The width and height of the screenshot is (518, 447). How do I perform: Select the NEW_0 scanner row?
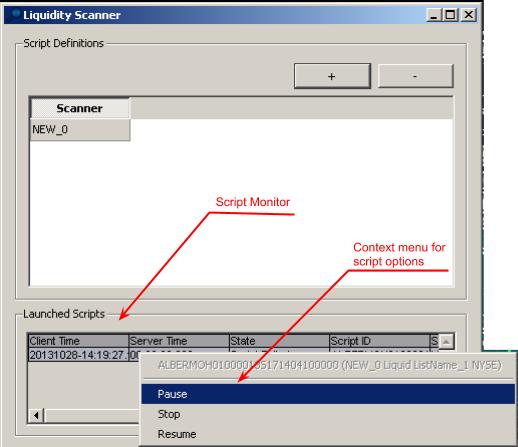tap(80, 129)
